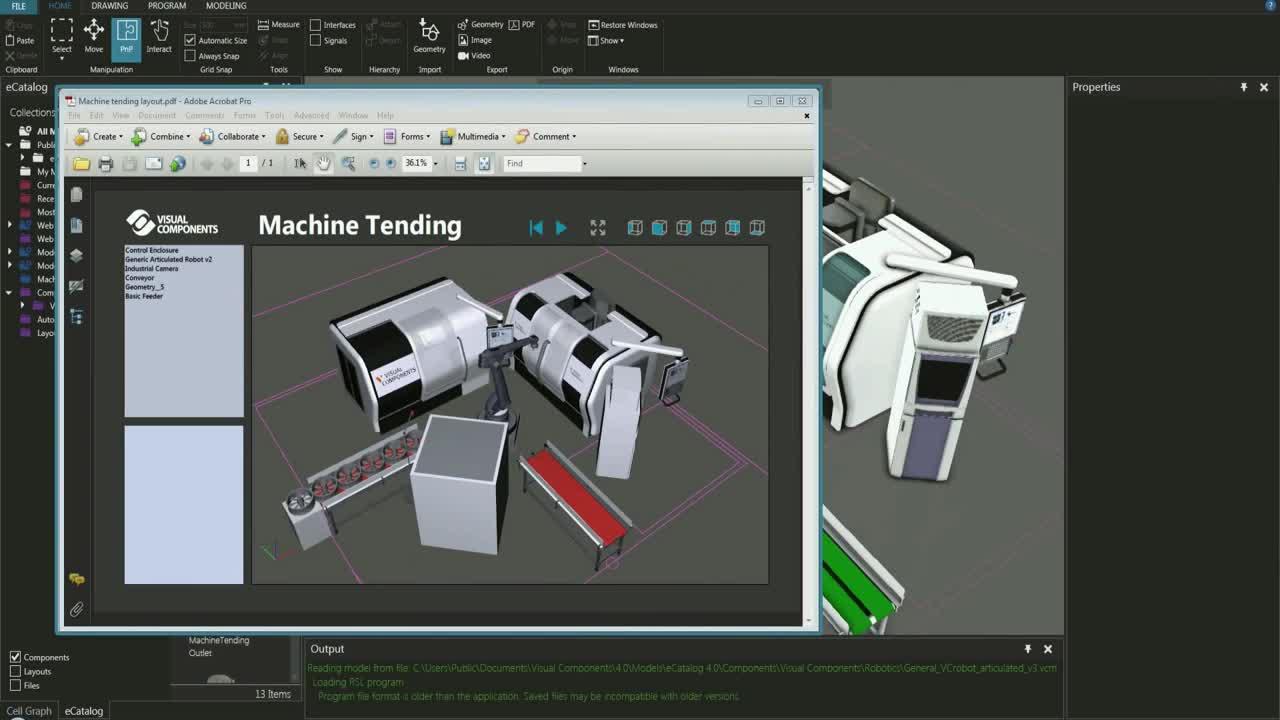Open the Attachments panel paperclip icon

click(x=77, y=609)
